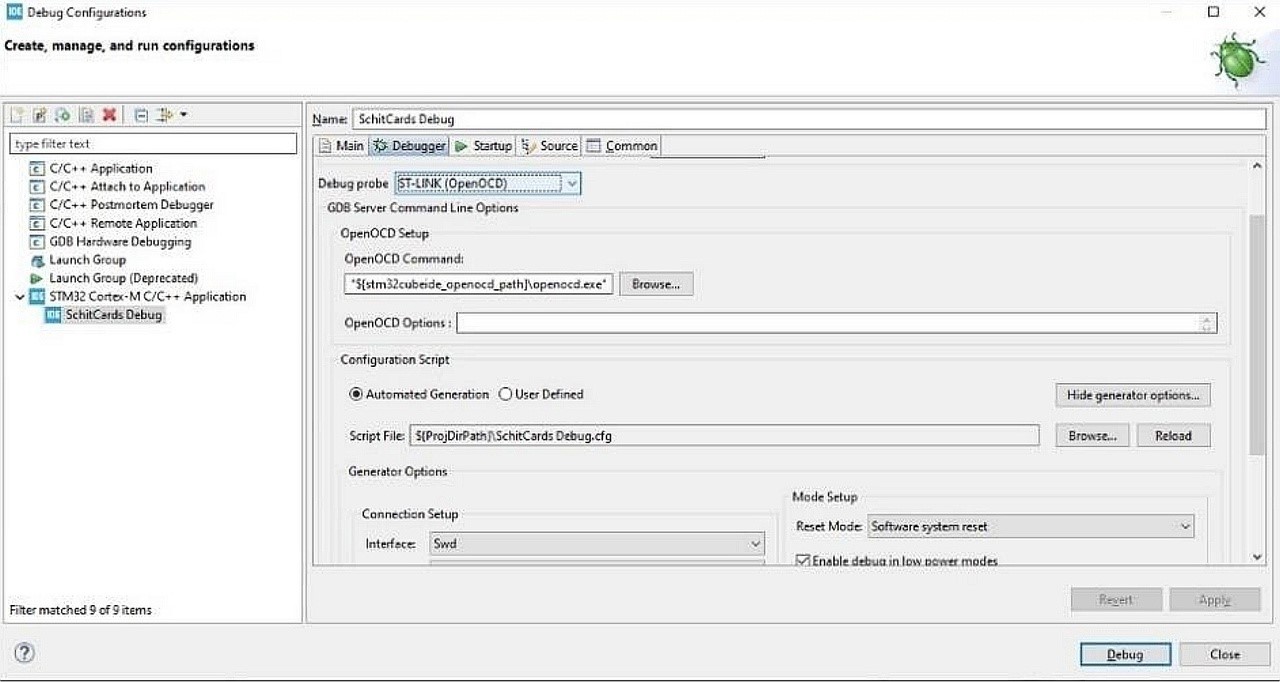Click the help question mark icon
This screenshot has height=682, width=1280.
25,653
